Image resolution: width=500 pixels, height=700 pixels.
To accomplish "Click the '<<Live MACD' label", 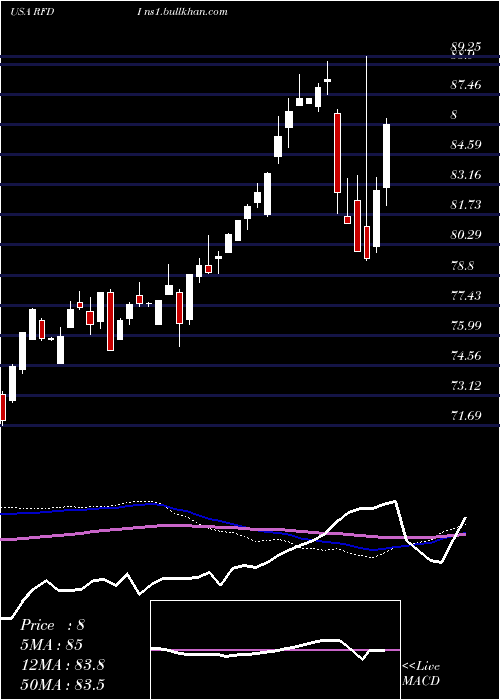I will 421,674.
